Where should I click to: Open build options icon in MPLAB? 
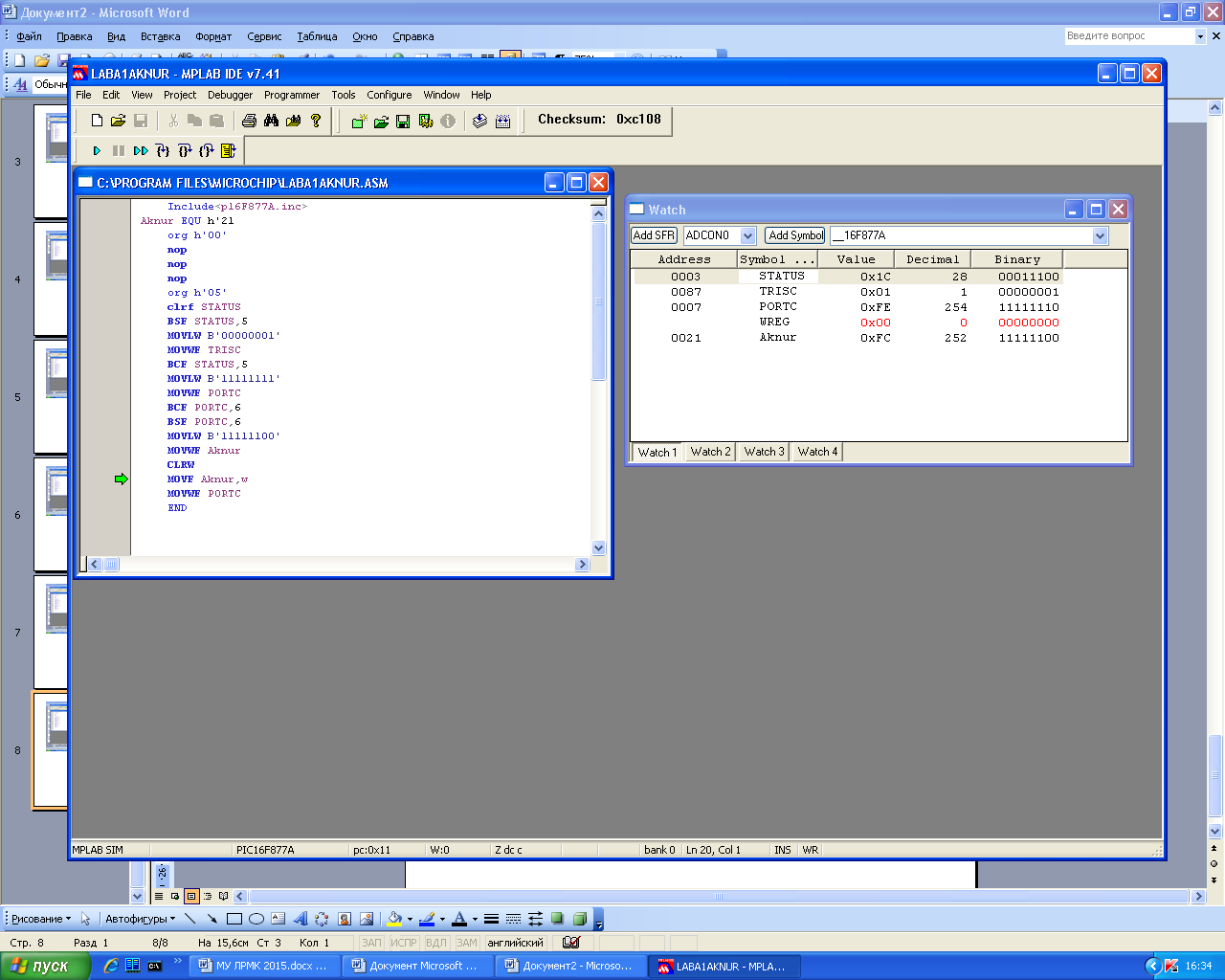[426, 121]
